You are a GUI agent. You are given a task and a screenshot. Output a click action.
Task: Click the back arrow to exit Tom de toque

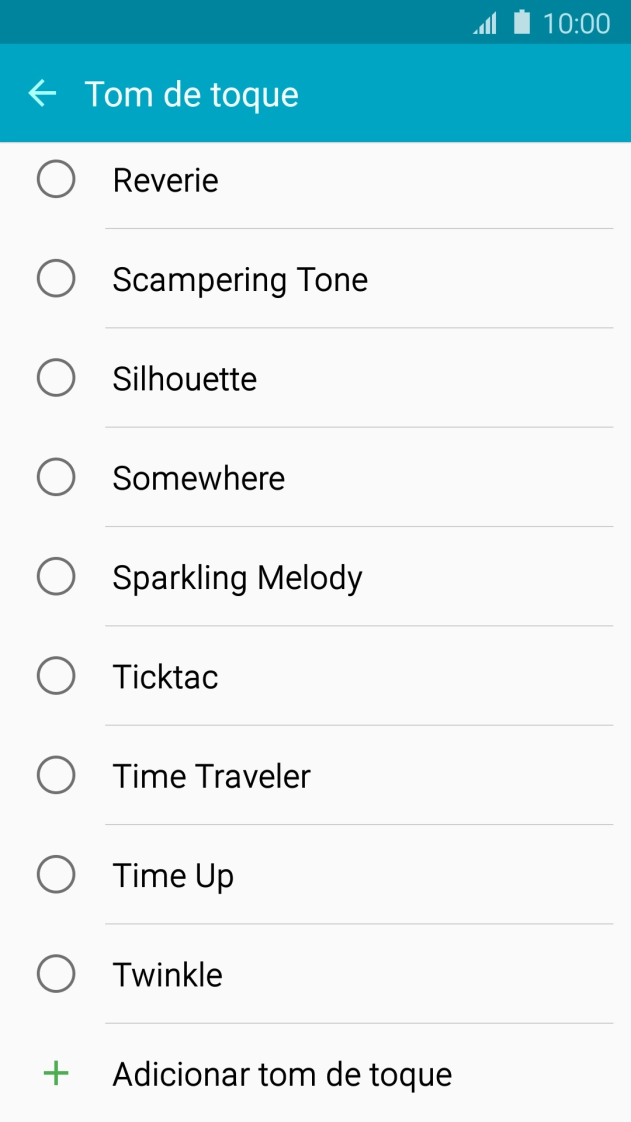[42, 94]
